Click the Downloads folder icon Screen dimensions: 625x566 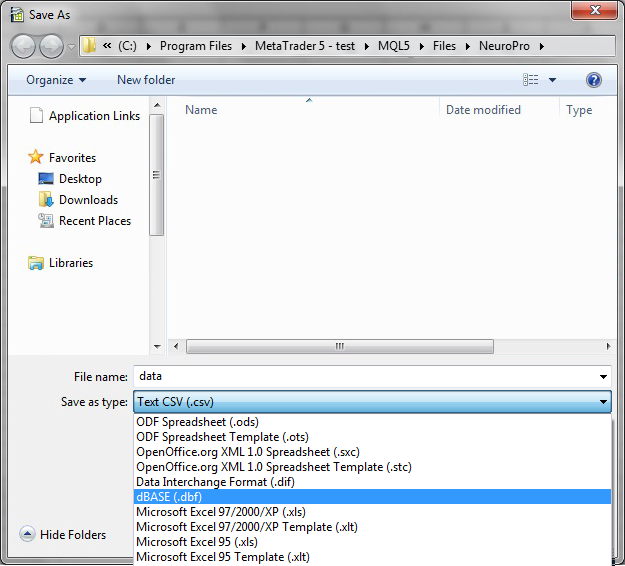click(46, 199)
